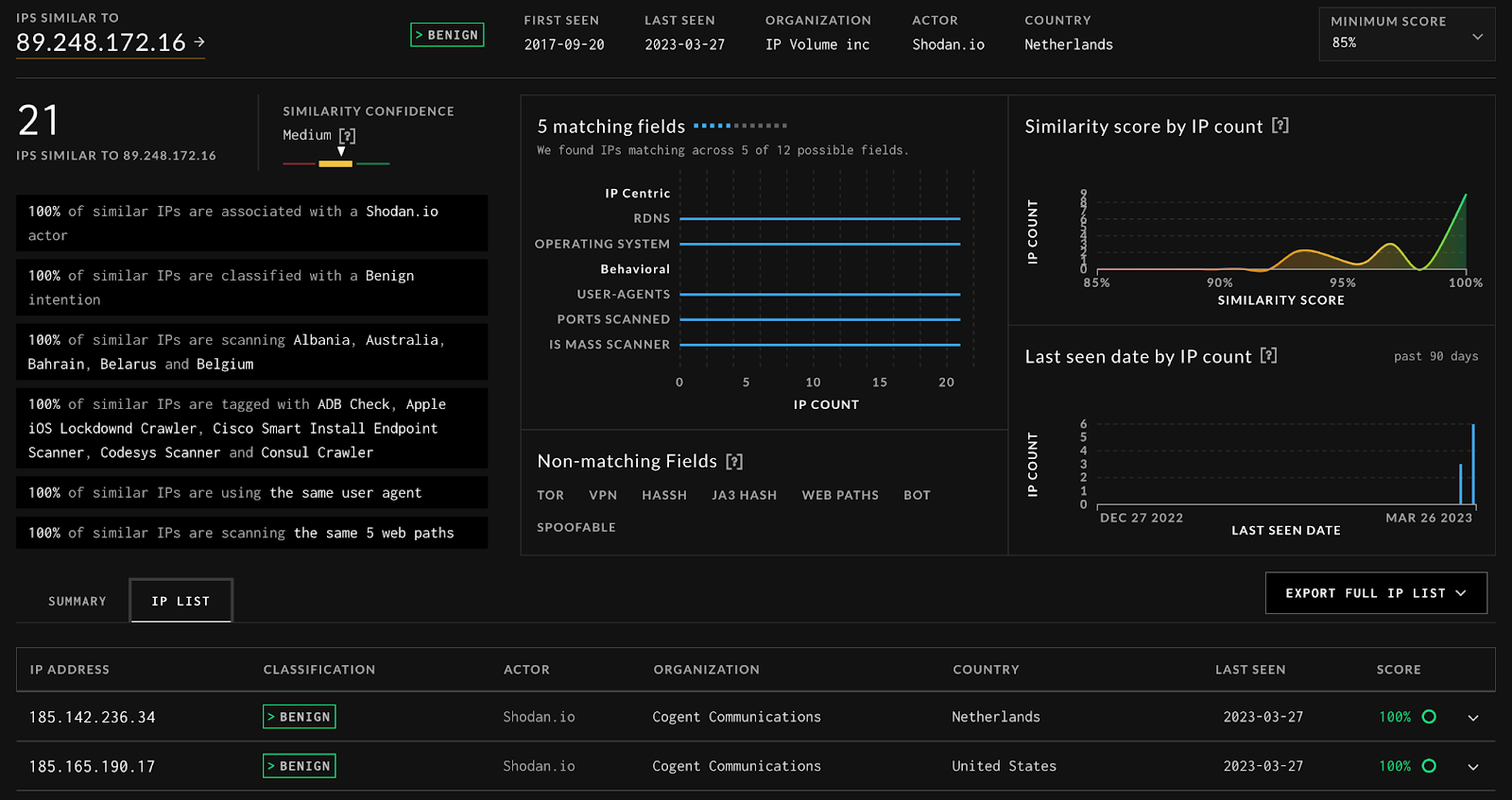Click BENIGN tag in 185.142.236.34 row
The height and width of the screenshot is (800, 1512).
coord(300,717)
